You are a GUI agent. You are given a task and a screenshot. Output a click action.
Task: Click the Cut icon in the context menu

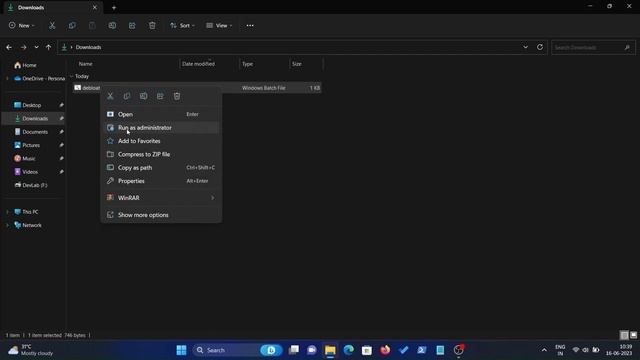pyautogui.click(x=110, y=96)
